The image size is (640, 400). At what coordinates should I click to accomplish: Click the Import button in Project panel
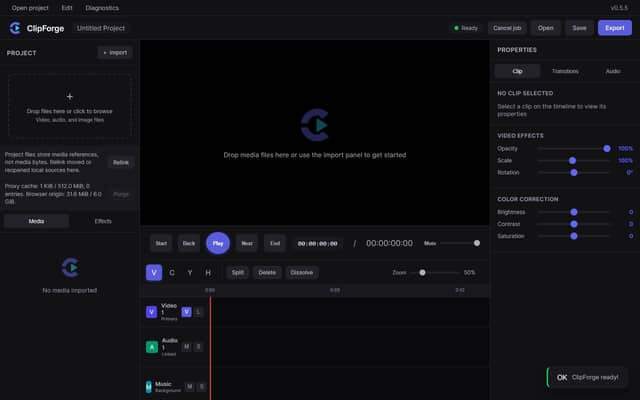[115, 53]
